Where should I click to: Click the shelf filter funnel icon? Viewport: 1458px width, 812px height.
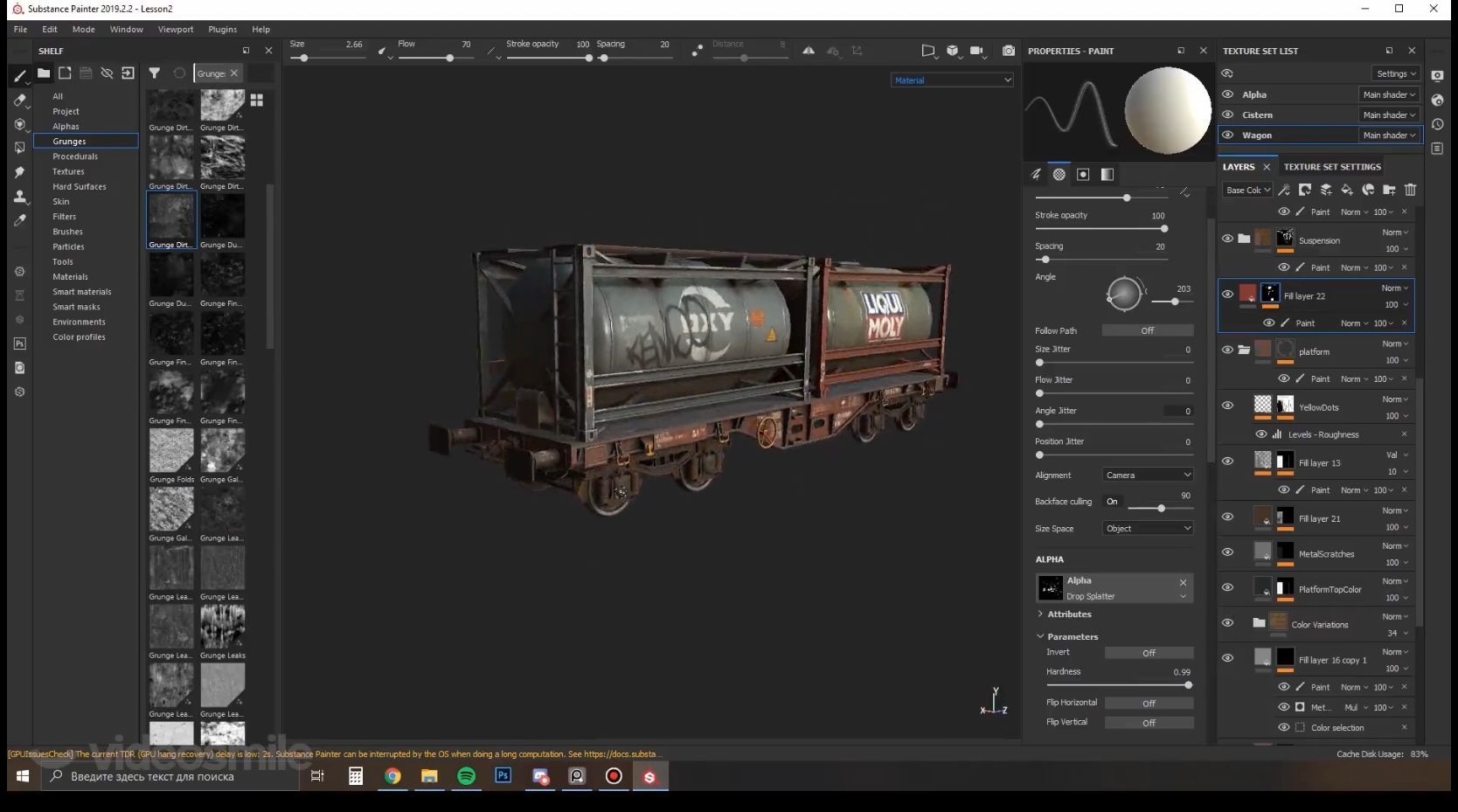(x=155, y=73)
